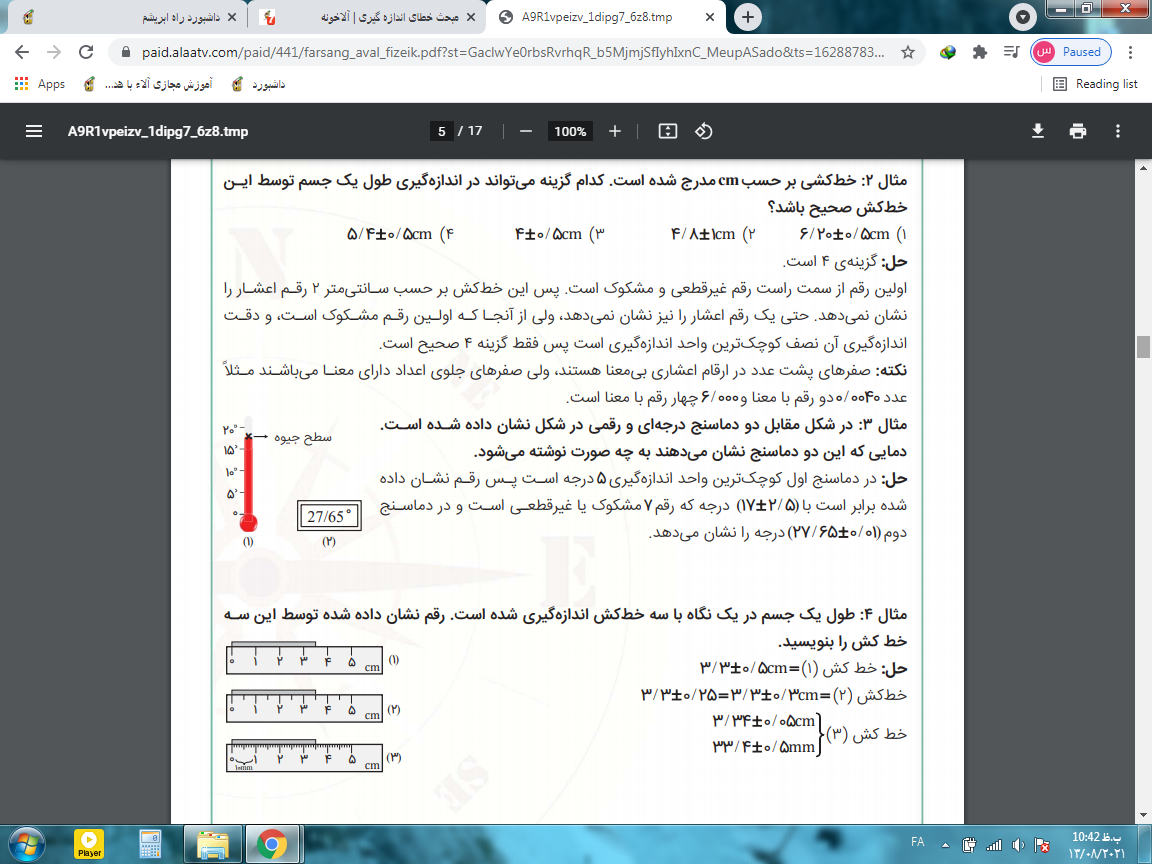The height and width of the screenshot is (864, 1152).
Task: Click the colorful extension icon near the bookmark star
Action: [x=948, y=52]
